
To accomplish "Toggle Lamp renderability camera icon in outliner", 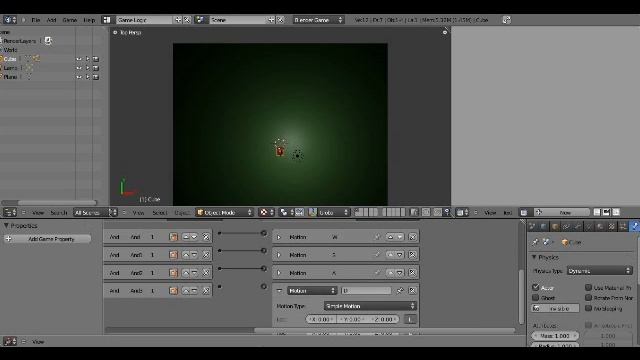I will pyautogui.click(x=96, y=68).
